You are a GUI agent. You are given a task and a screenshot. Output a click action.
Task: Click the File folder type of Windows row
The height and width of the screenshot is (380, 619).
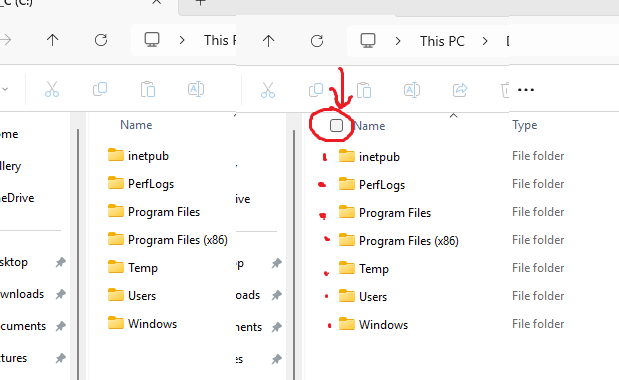point(538,324)
